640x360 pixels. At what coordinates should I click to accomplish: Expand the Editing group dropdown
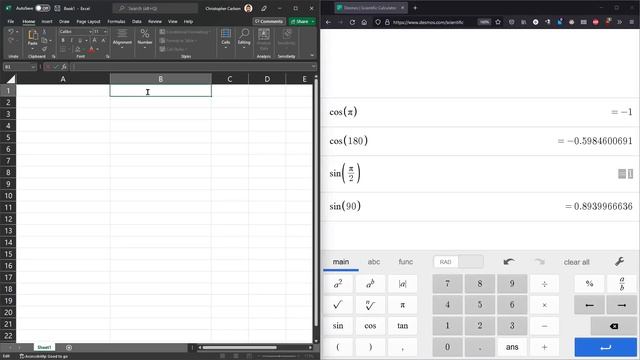click(244, 48)
